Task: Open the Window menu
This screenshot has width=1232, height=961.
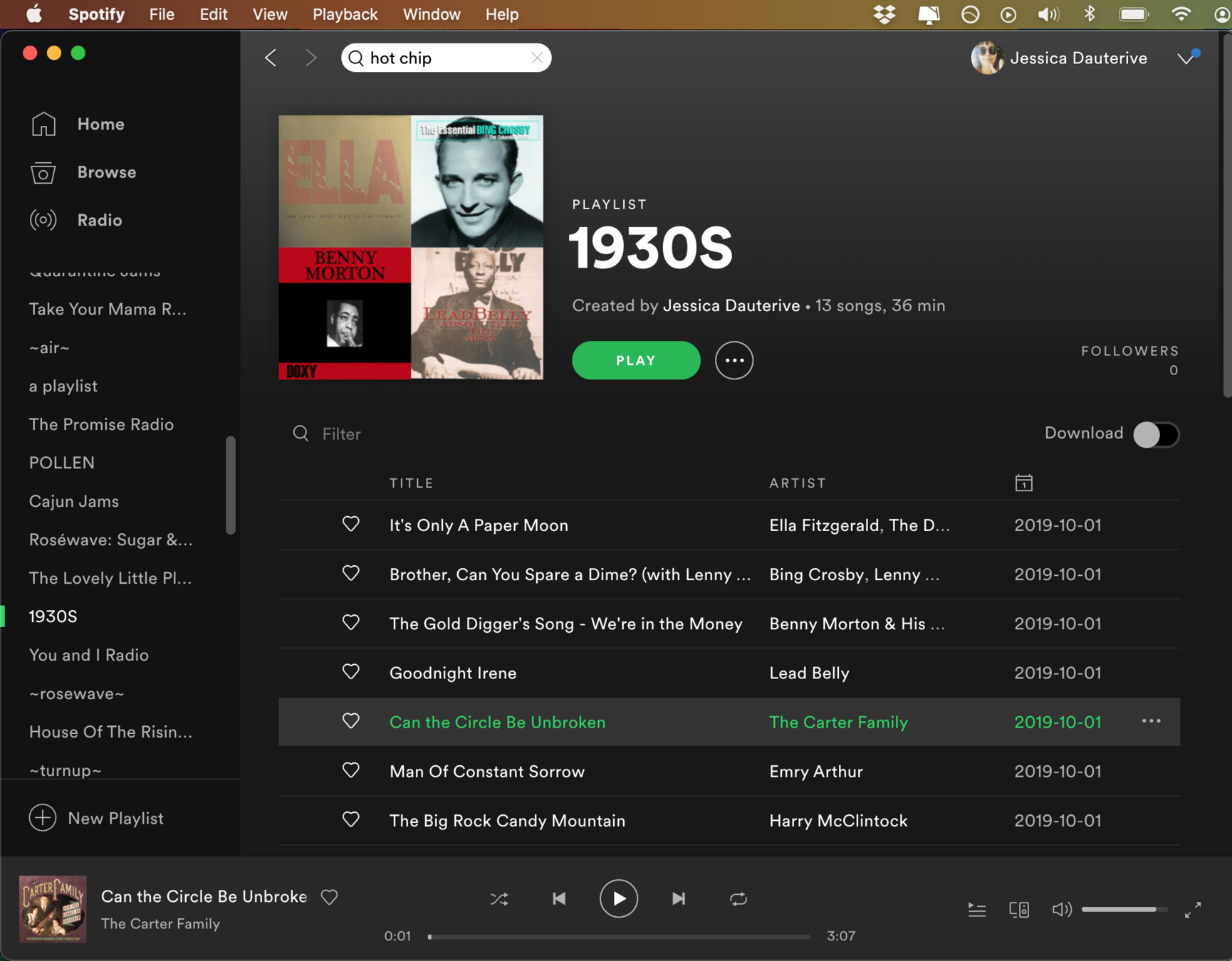Action: (x=432, y=14)
